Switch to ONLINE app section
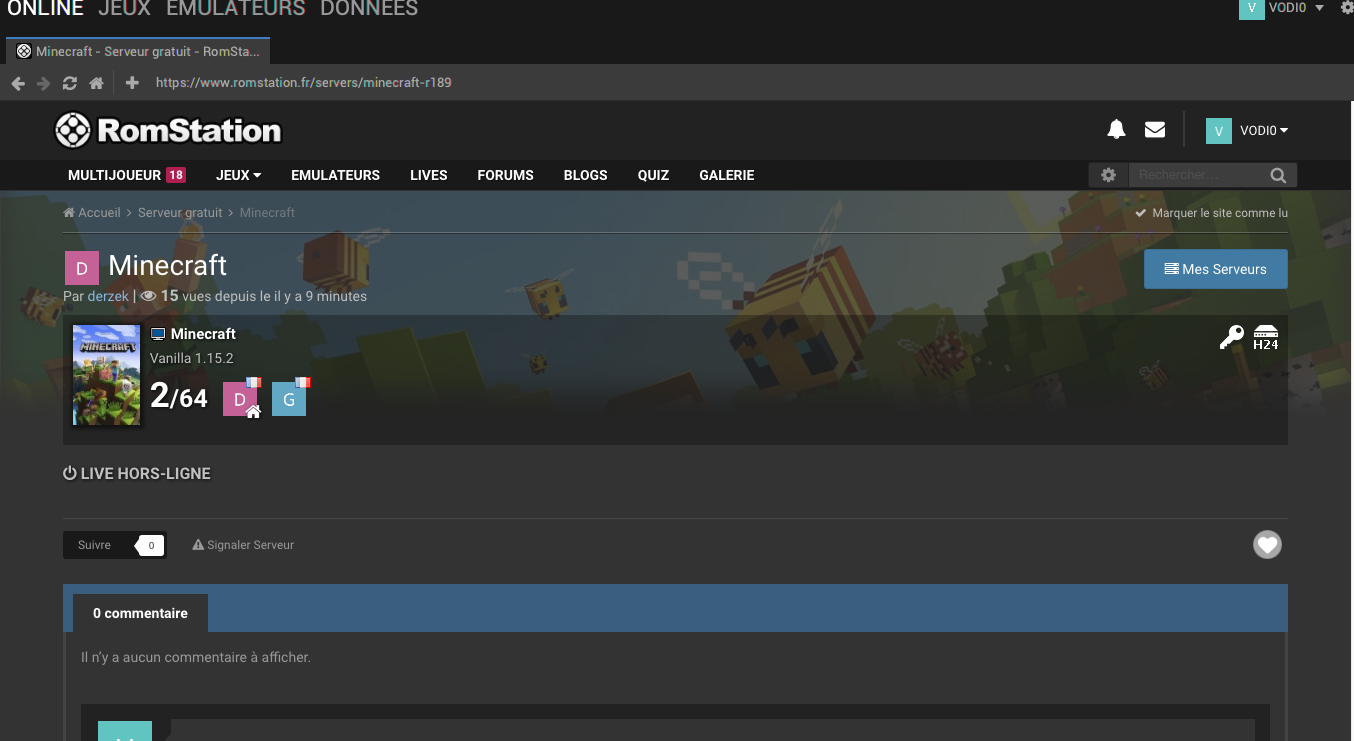The width and height of the screenshot is (1354, 741). [x=45, y=9]
